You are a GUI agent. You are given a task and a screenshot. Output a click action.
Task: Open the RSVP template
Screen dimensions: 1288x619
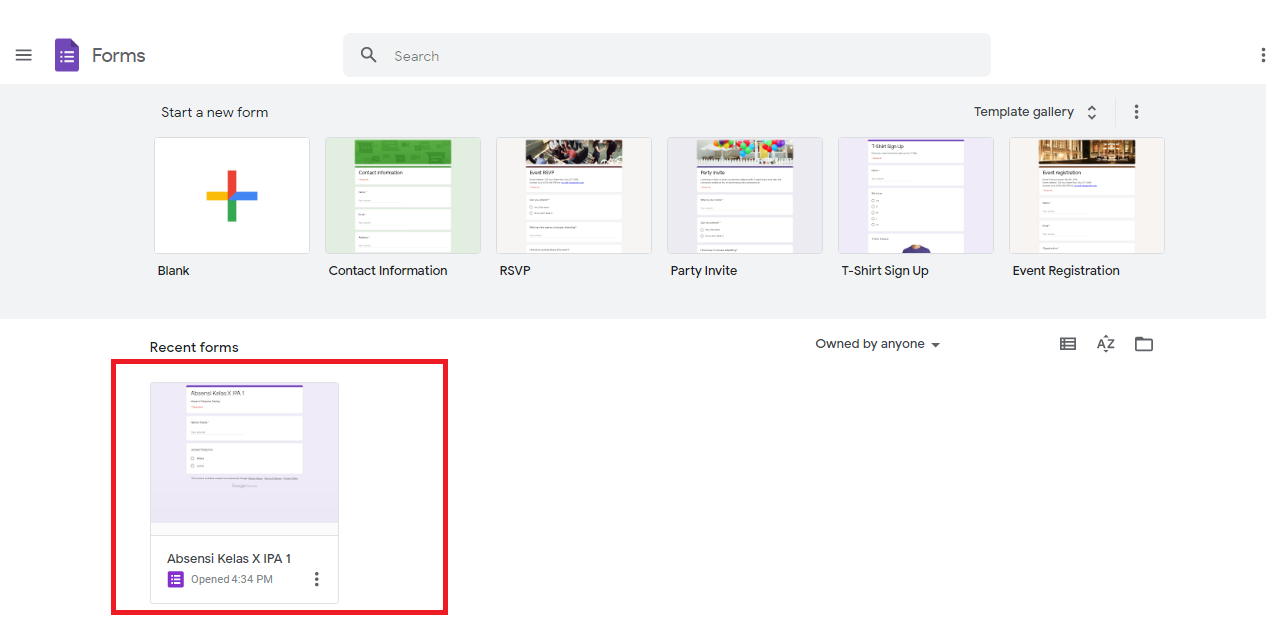573,195
